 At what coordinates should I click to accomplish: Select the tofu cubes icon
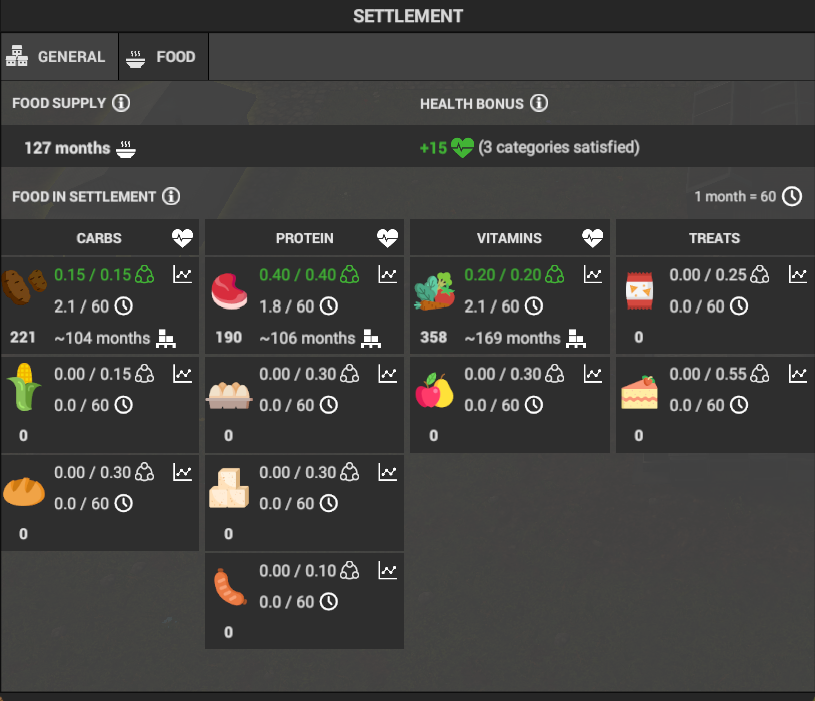(x=229, y=488)
